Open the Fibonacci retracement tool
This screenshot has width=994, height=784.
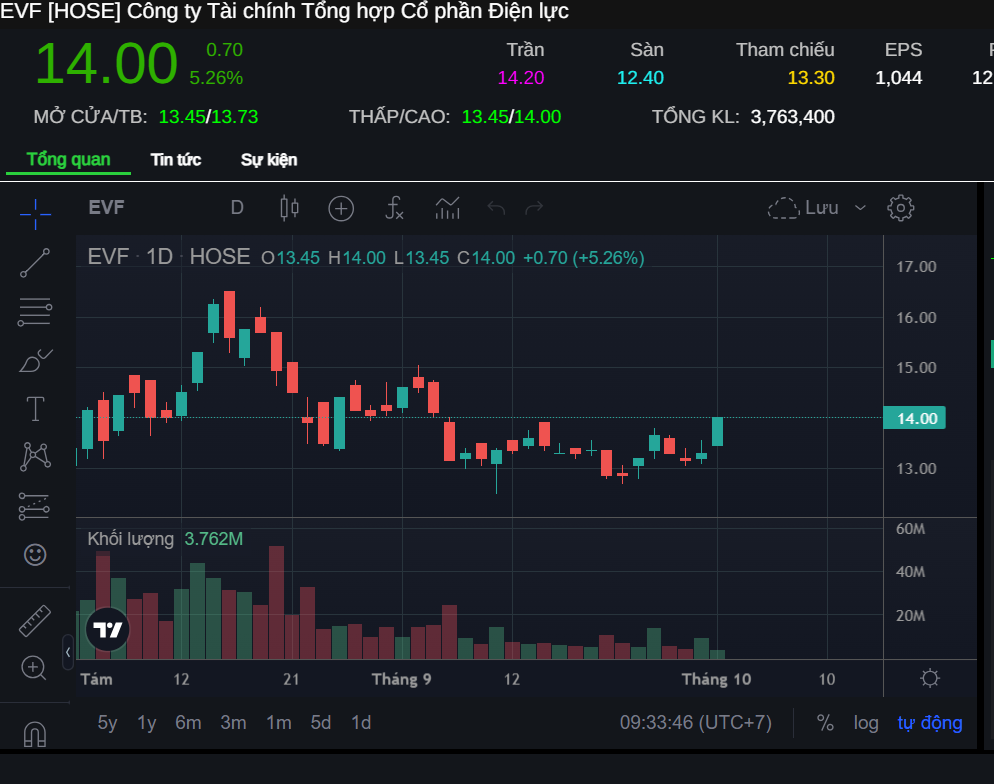pos(35,312)
